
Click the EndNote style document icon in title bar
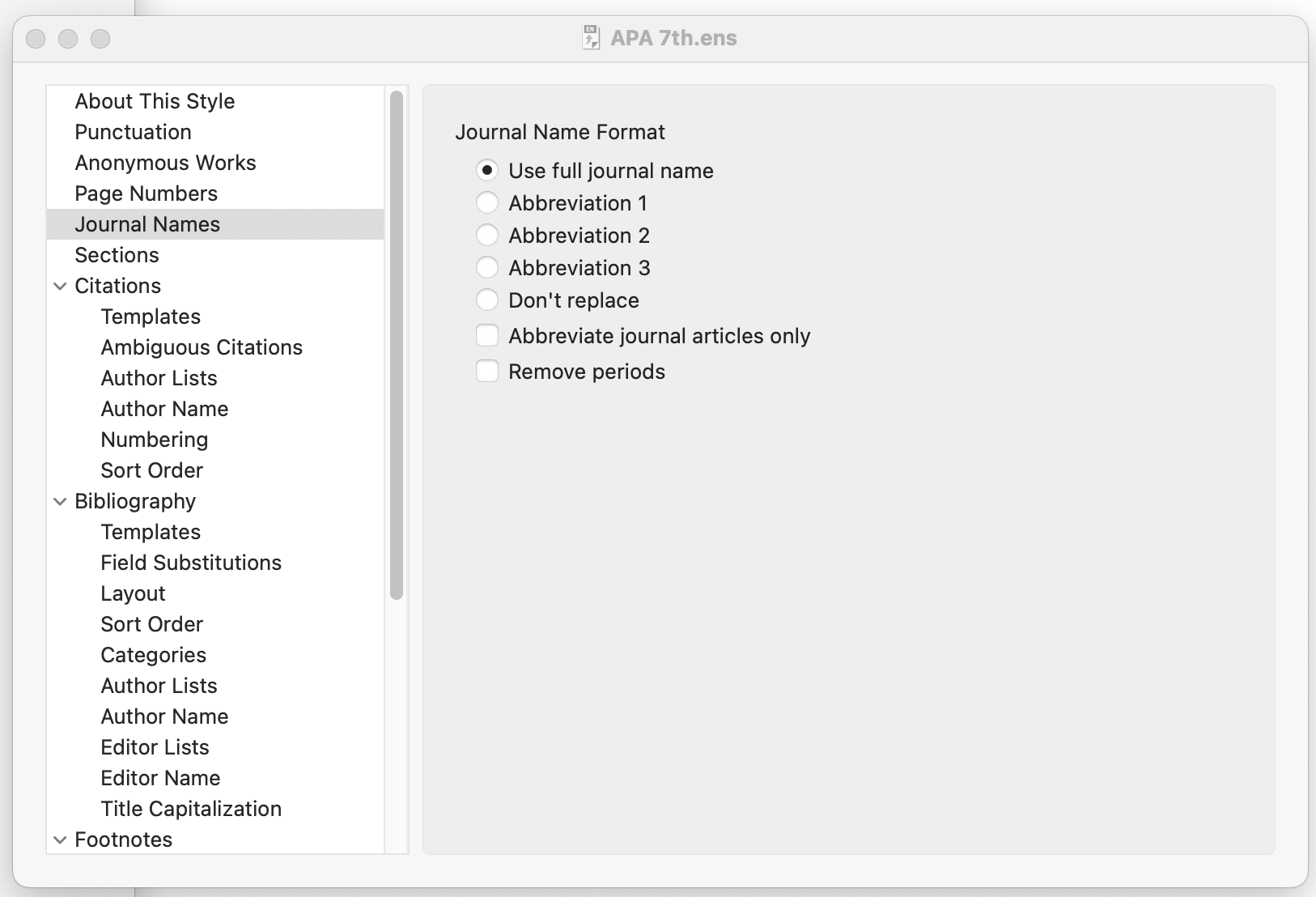(x=591, y=37)
